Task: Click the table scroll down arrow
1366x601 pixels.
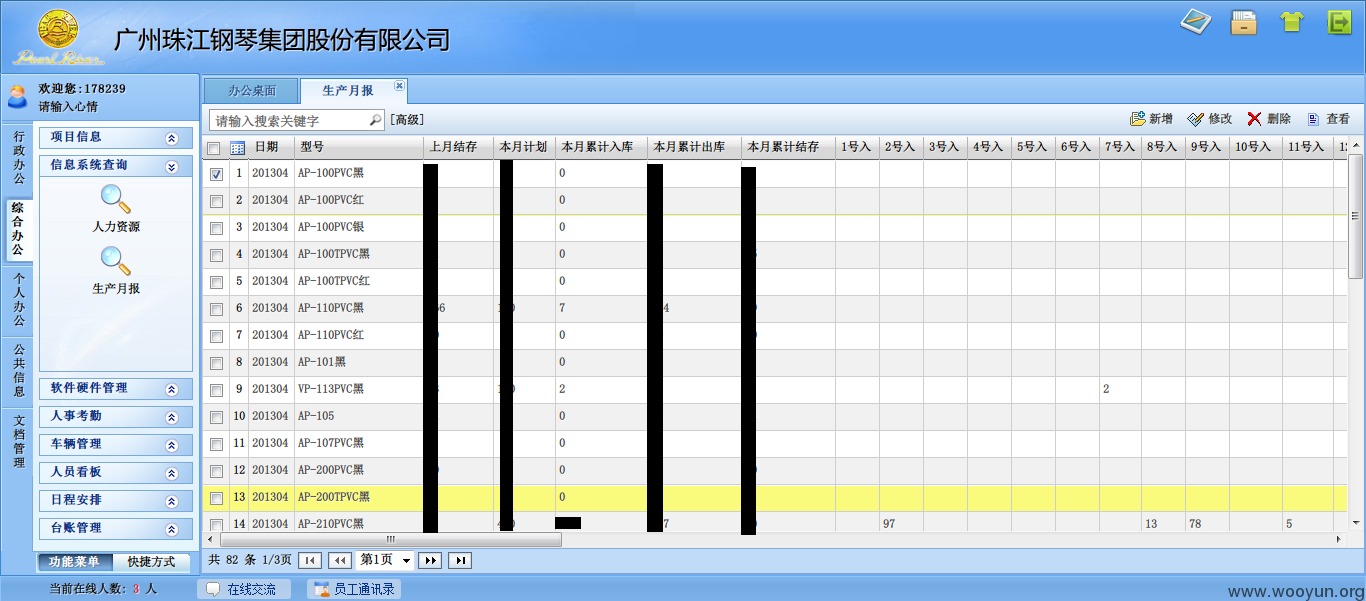Action: pyautogui.click(x=1356, y=523)
